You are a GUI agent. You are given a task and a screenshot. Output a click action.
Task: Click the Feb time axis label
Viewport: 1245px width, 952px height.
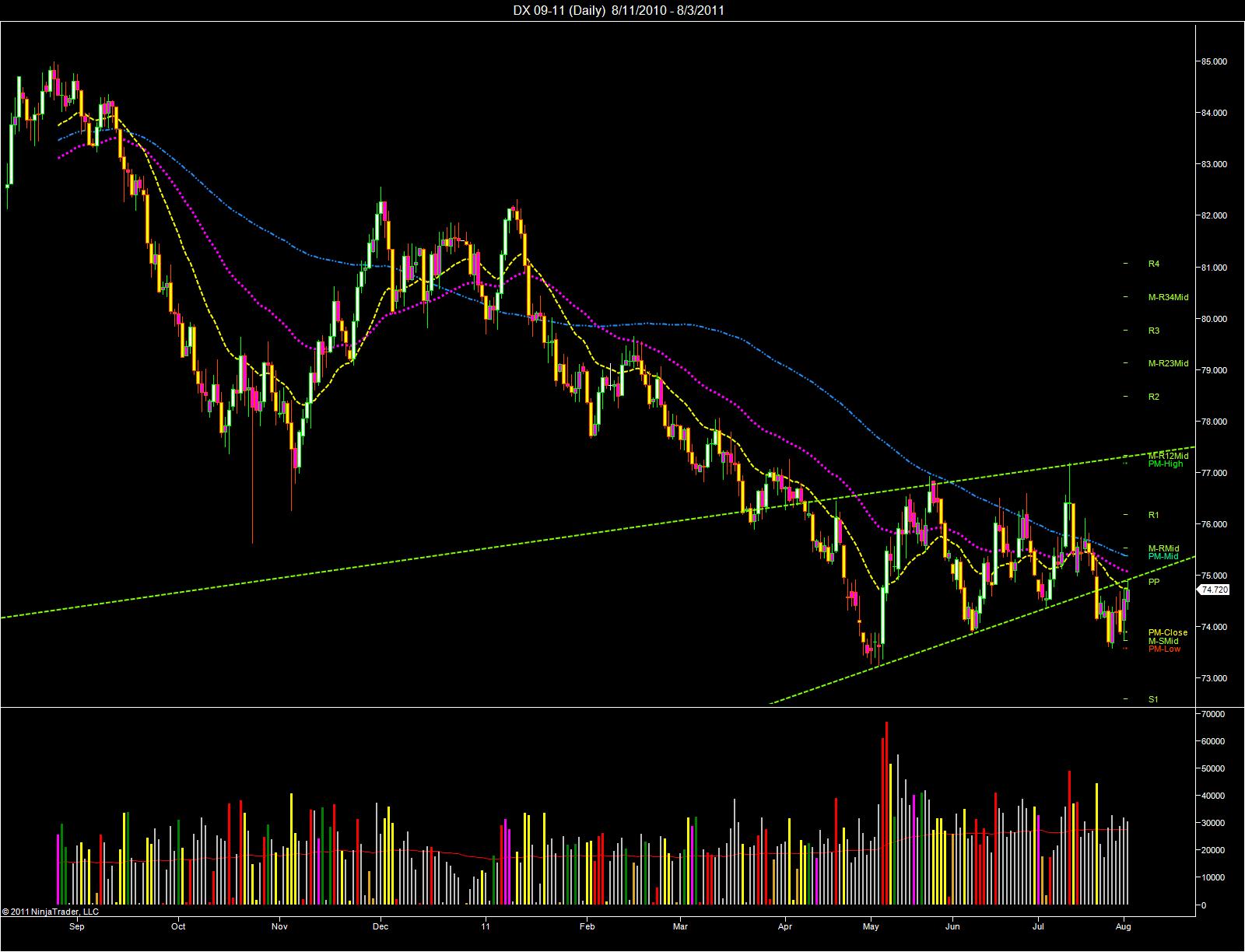tap(587, 927)
